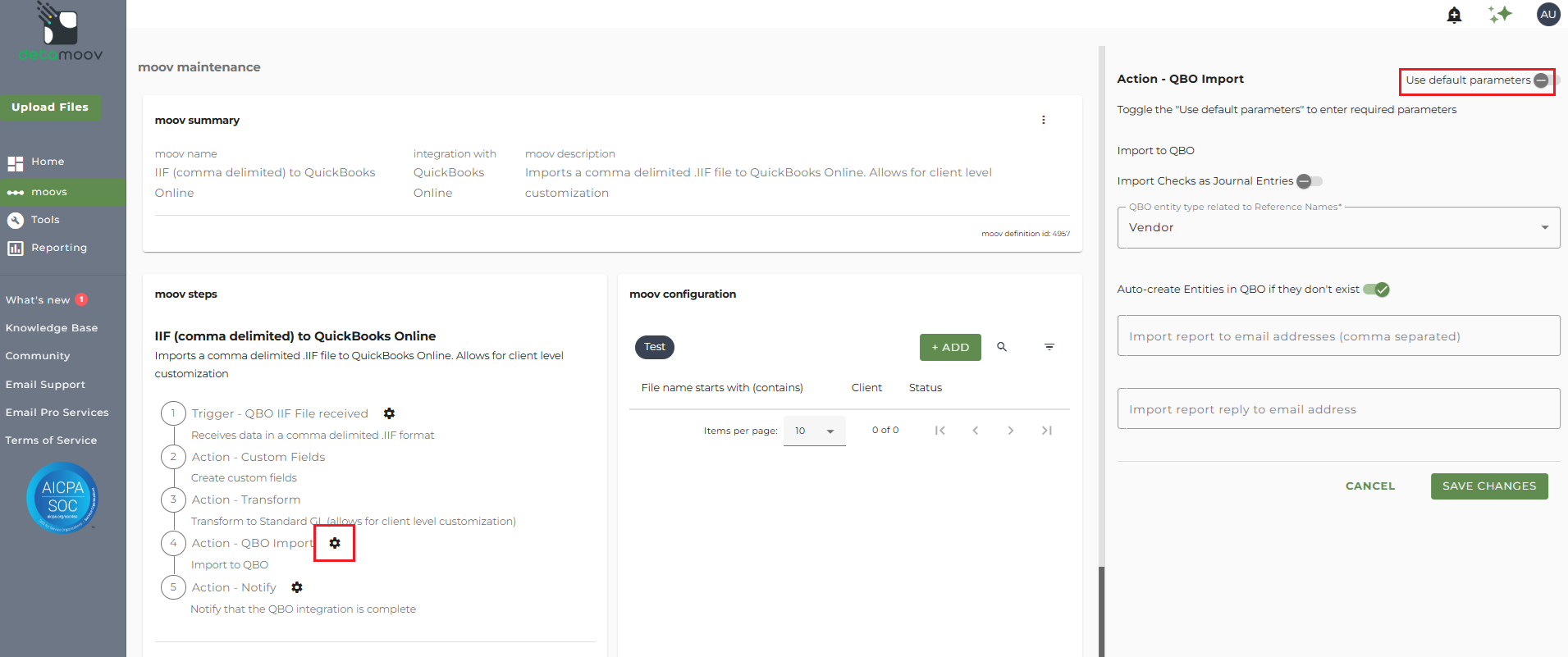Viewport: 1568px width, 657px height.
Task: Open QBO entity type dropdown
Action: coord(1338,227)
